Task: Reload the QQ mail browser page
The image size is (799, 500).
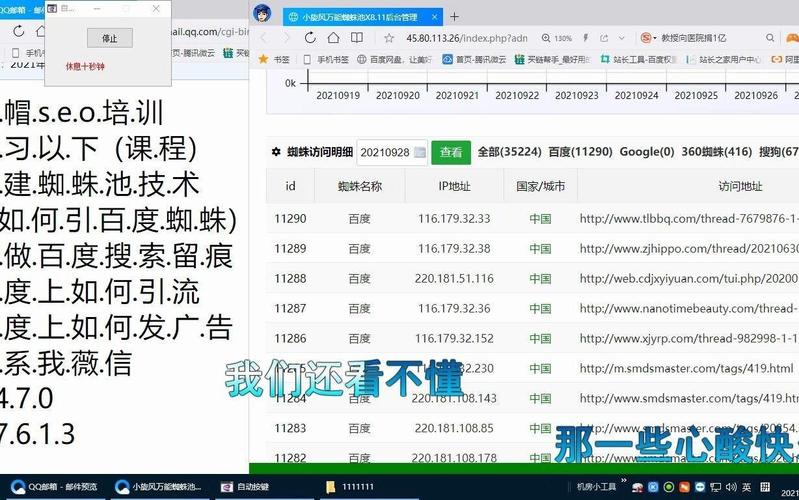Action: pyautogui.click(x=19, y=32)
